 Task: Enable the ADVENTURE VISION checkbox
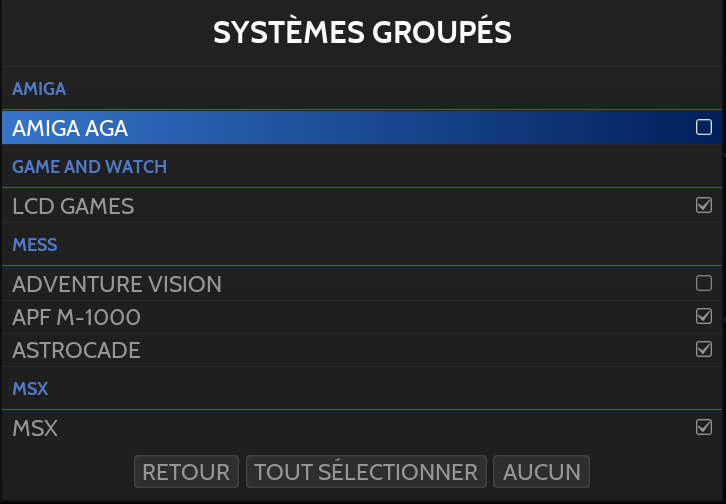pos(703,284)
